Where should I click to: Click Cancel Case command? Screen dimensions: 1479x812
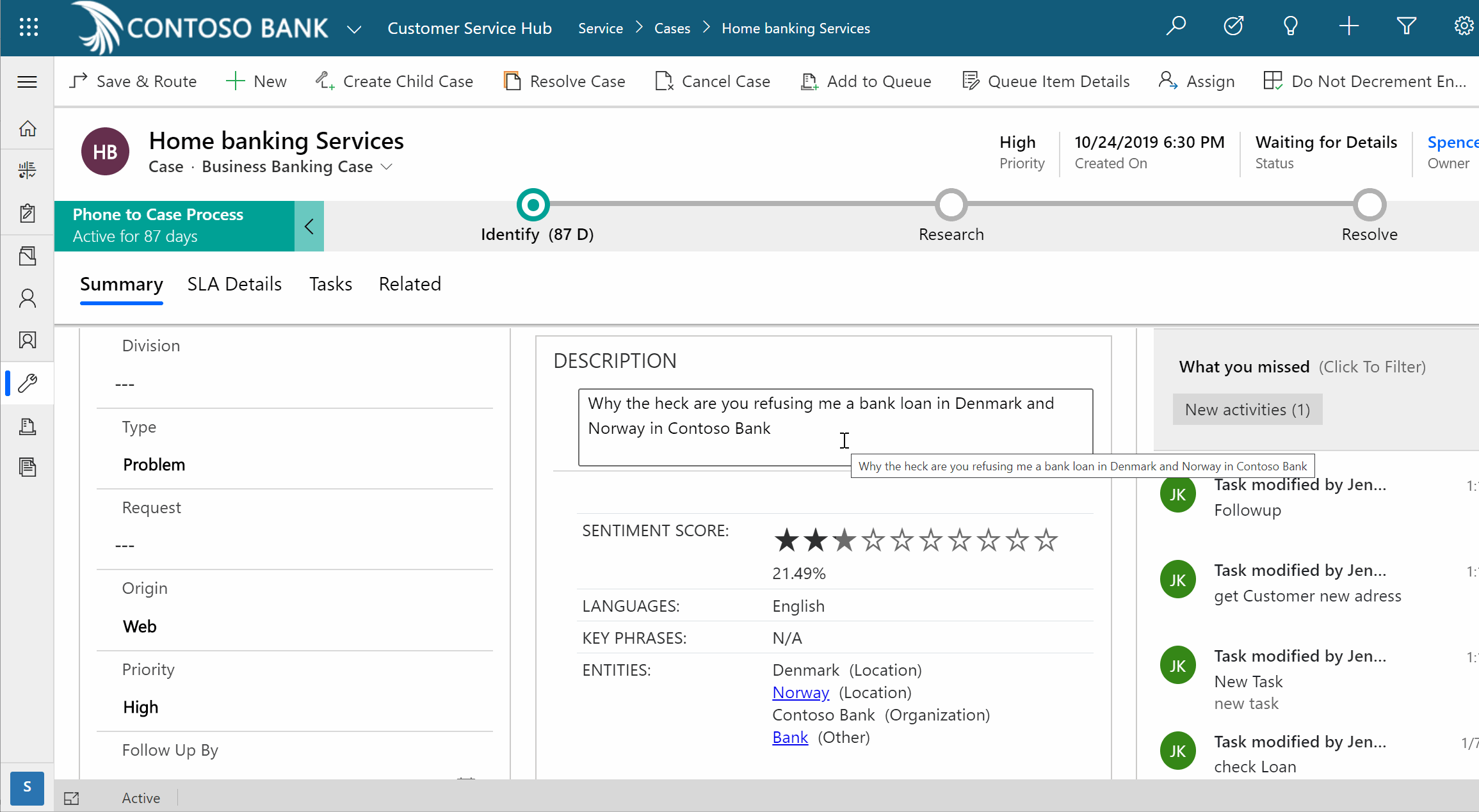click(x=713, y=81)
